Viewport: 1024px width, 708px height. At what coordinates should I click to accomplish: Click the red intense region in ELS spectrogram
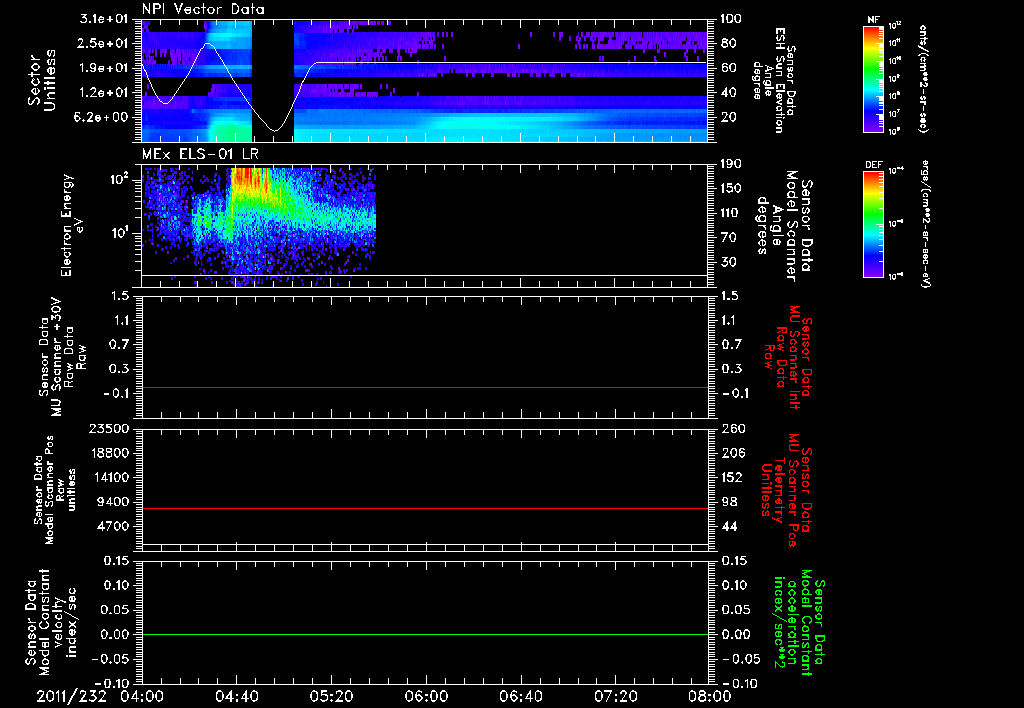[249, 178]
